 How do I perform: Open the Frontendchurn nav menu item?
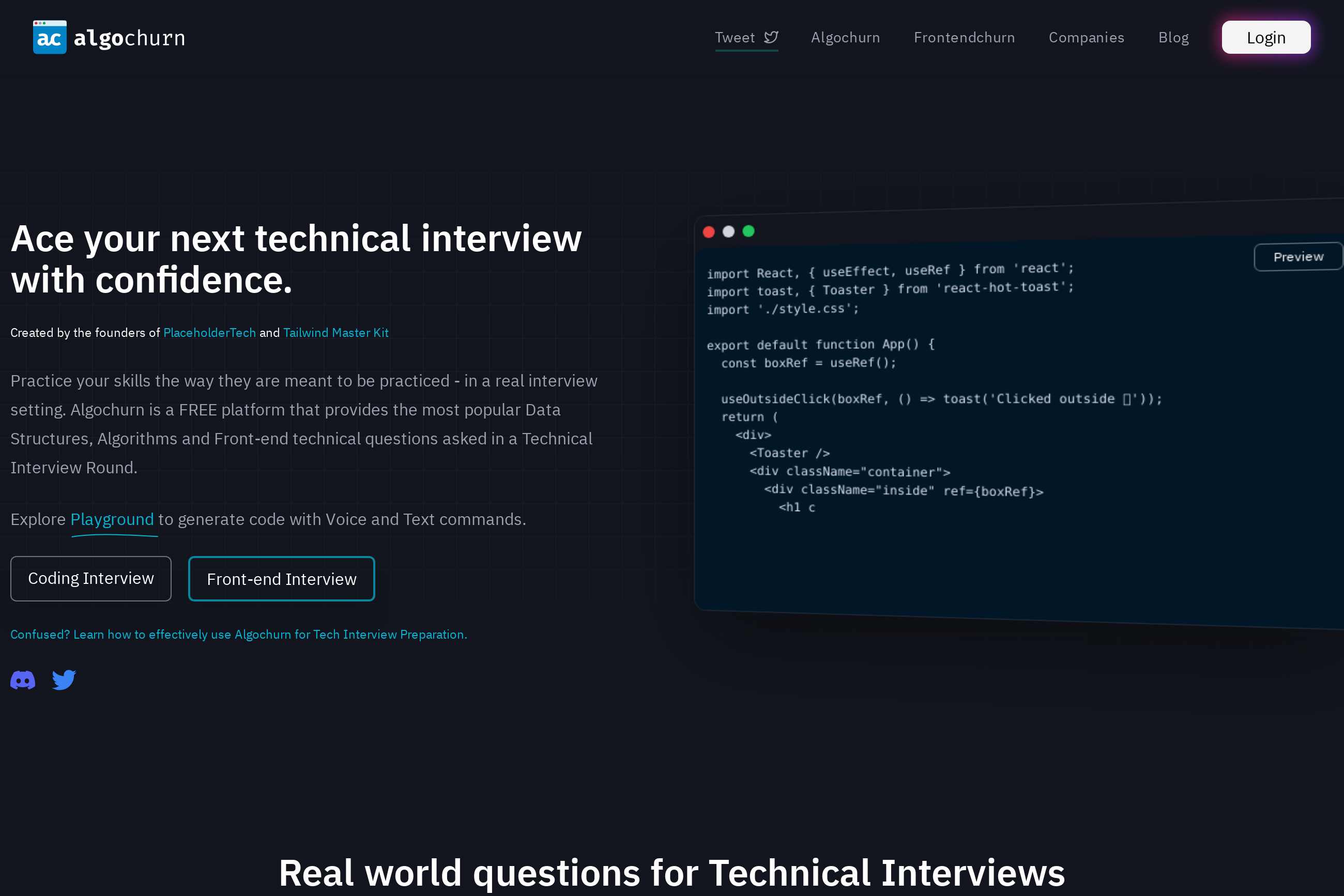964,37
